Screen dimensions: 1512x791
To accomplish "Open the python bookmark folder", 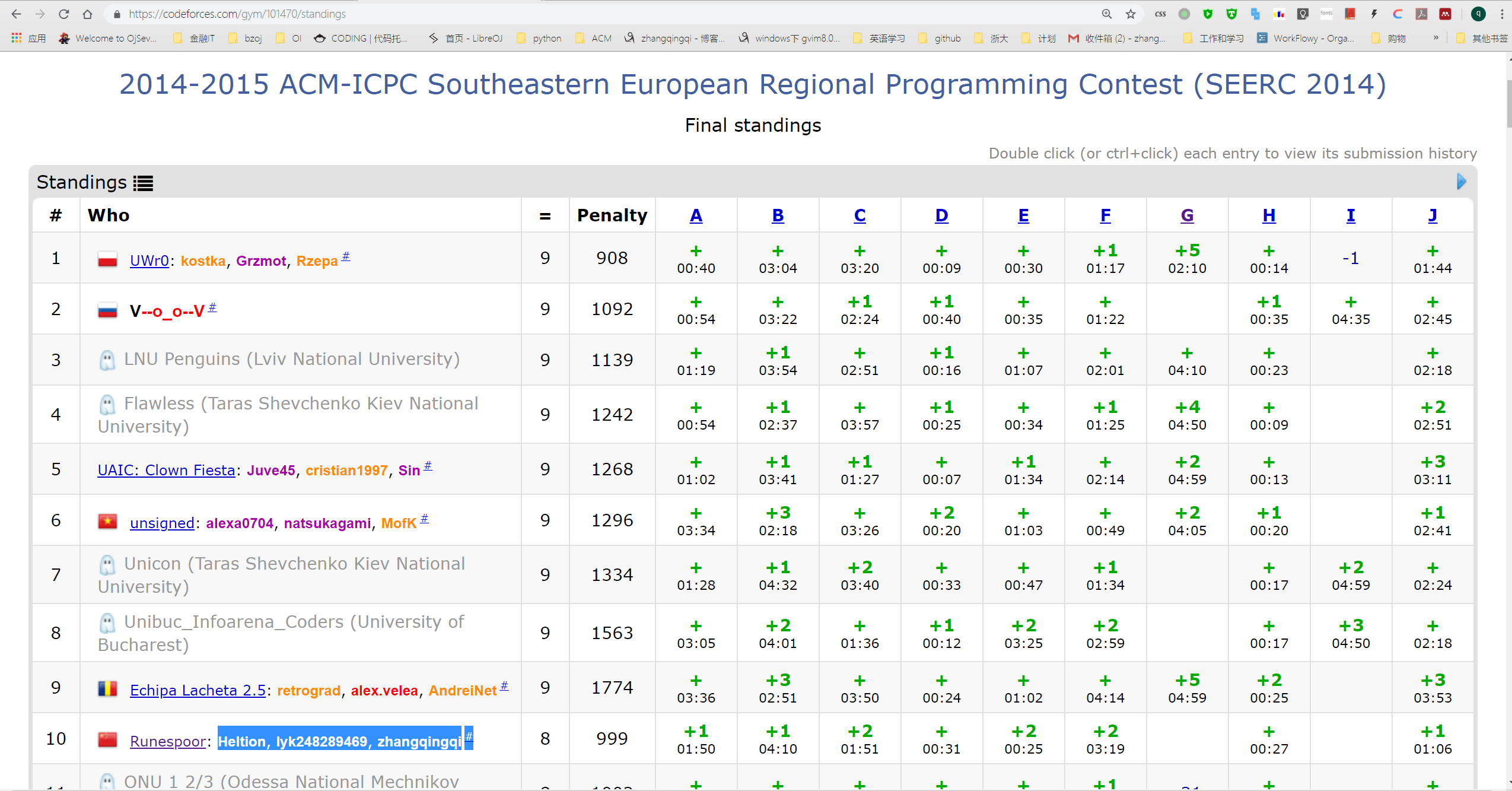I will tap(539, 38).
